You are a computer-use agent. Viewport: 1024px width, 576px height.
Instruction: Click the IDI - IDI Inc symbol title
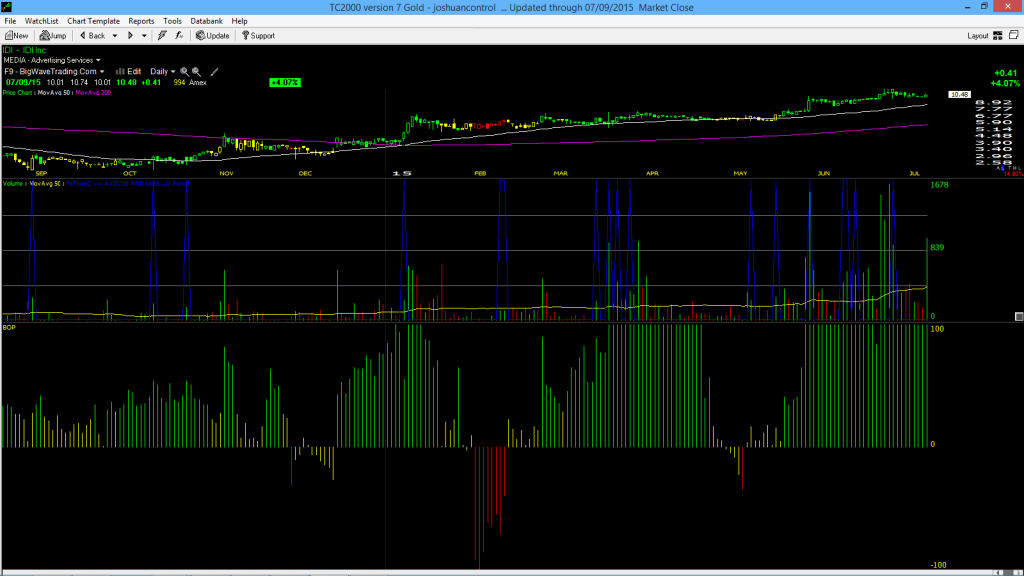(x=25, y=50)
